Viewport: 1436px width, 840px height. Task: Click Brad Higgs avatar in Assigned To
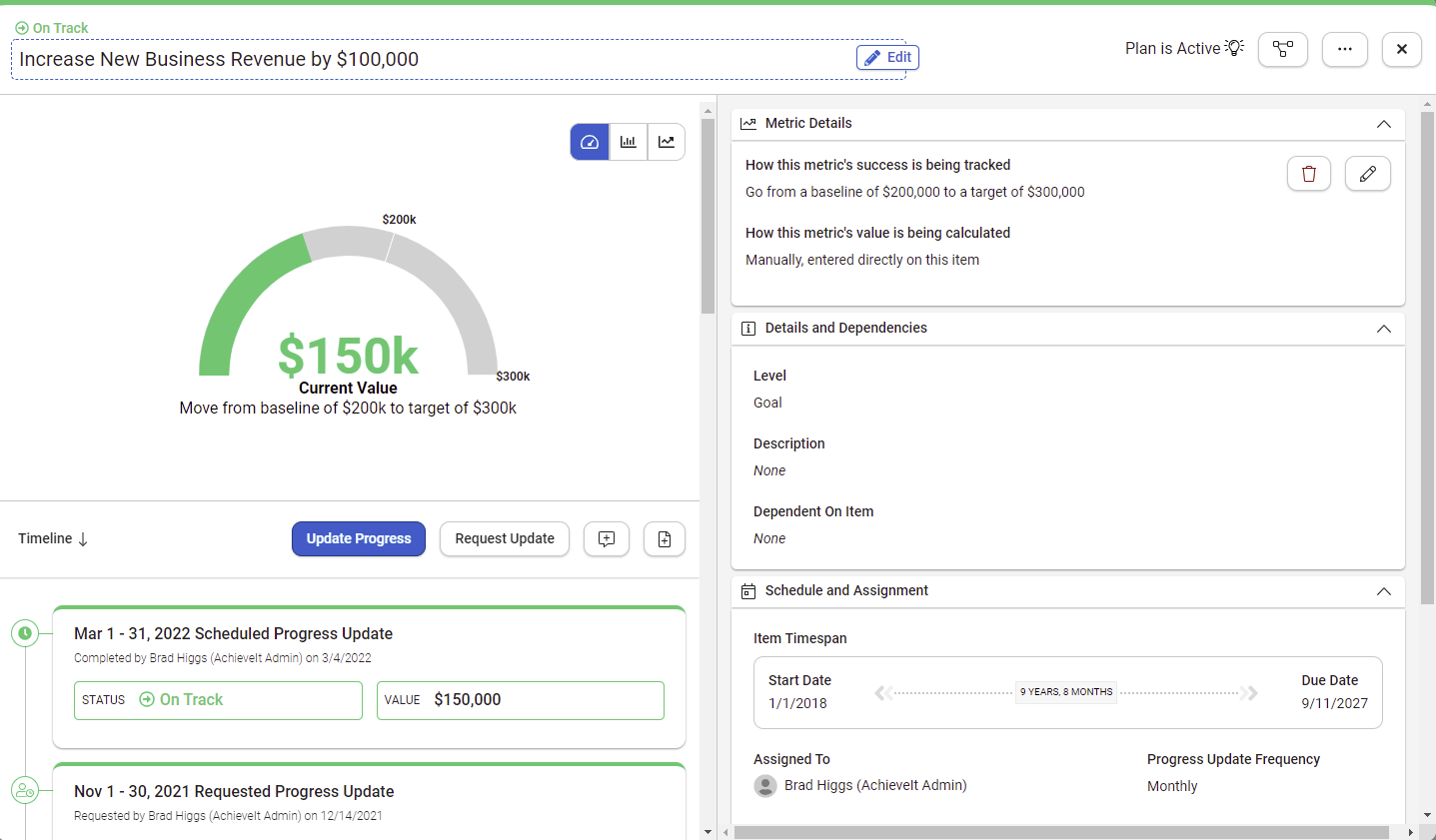point(765,786)
